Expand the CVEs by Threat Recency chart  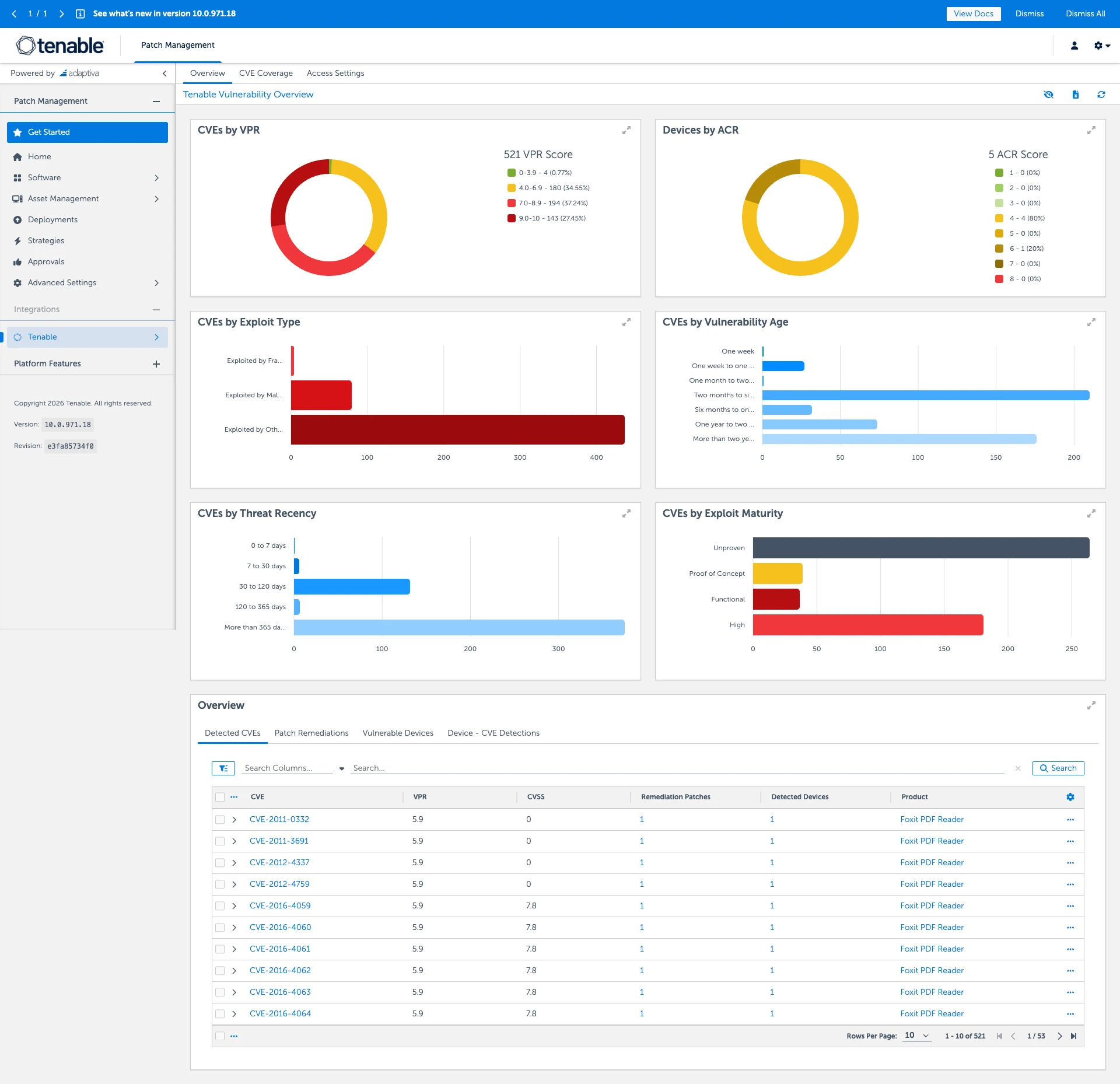626,513
